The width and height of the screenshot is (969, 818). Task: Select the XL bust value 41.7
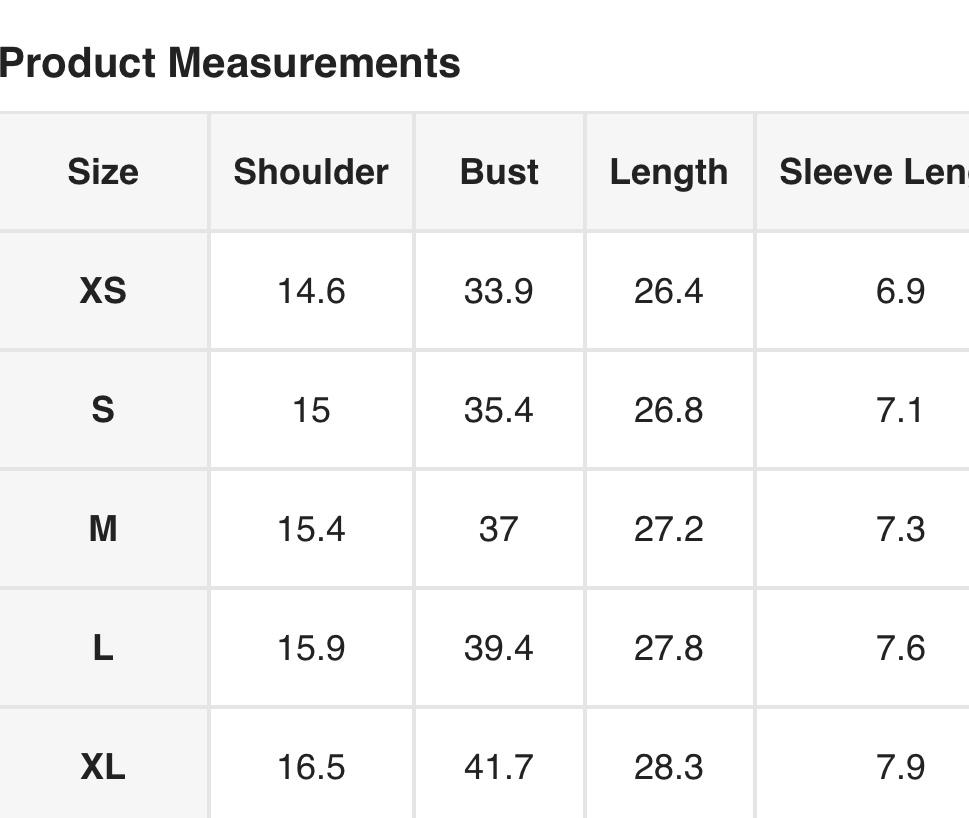click(x=499, y=767)
